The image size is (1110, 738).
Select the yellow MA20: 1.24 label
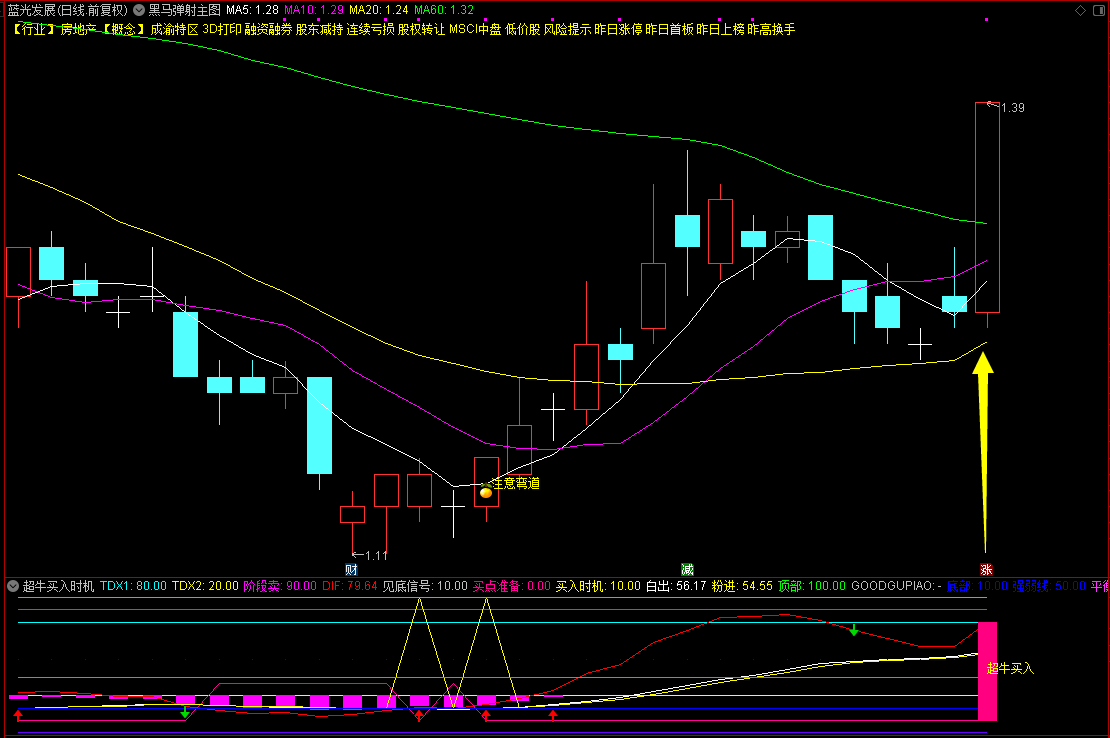[x=379, y=10]
